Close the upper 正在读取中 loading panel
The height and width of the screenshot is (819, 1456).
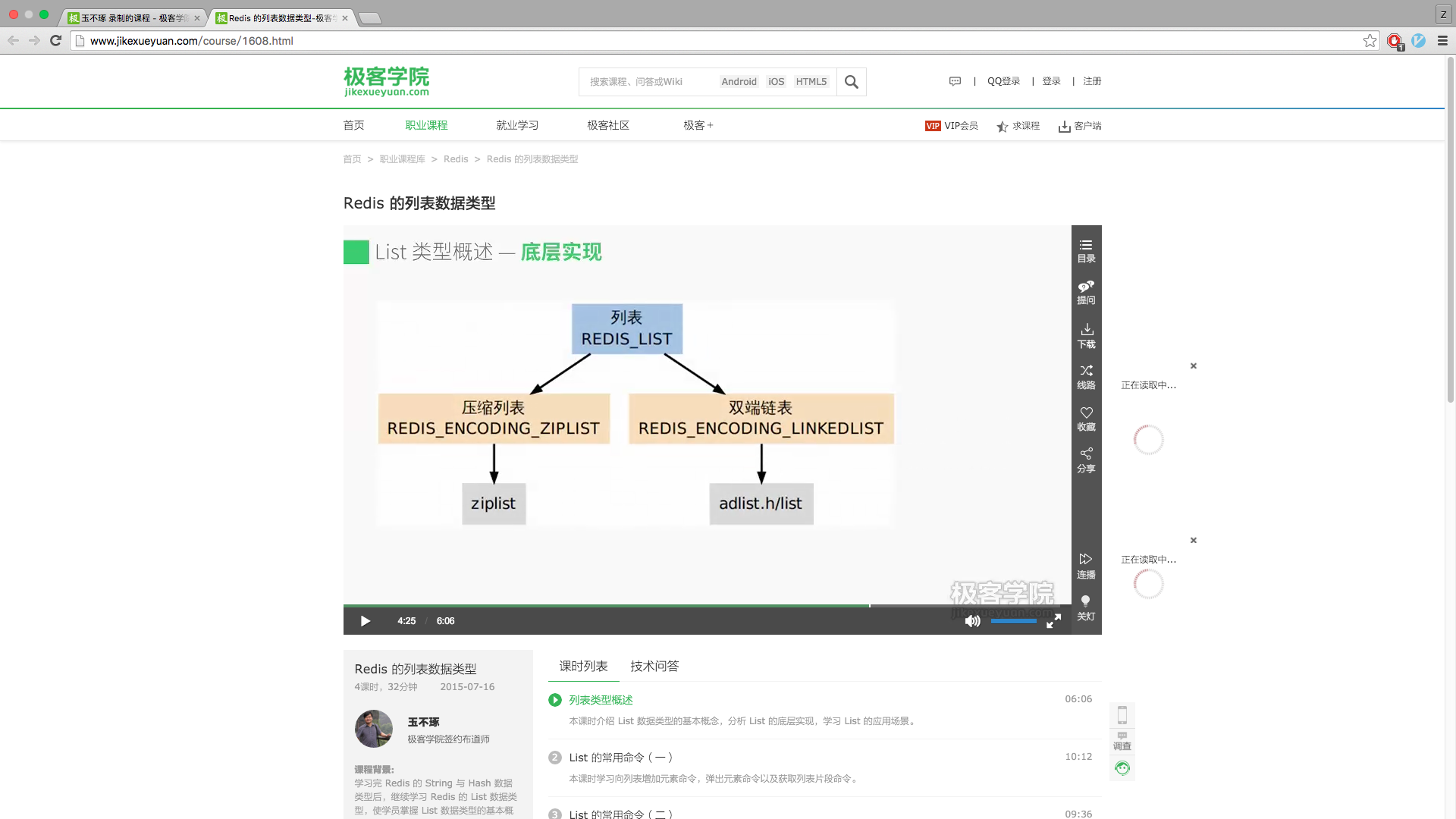click(1193, 366)
